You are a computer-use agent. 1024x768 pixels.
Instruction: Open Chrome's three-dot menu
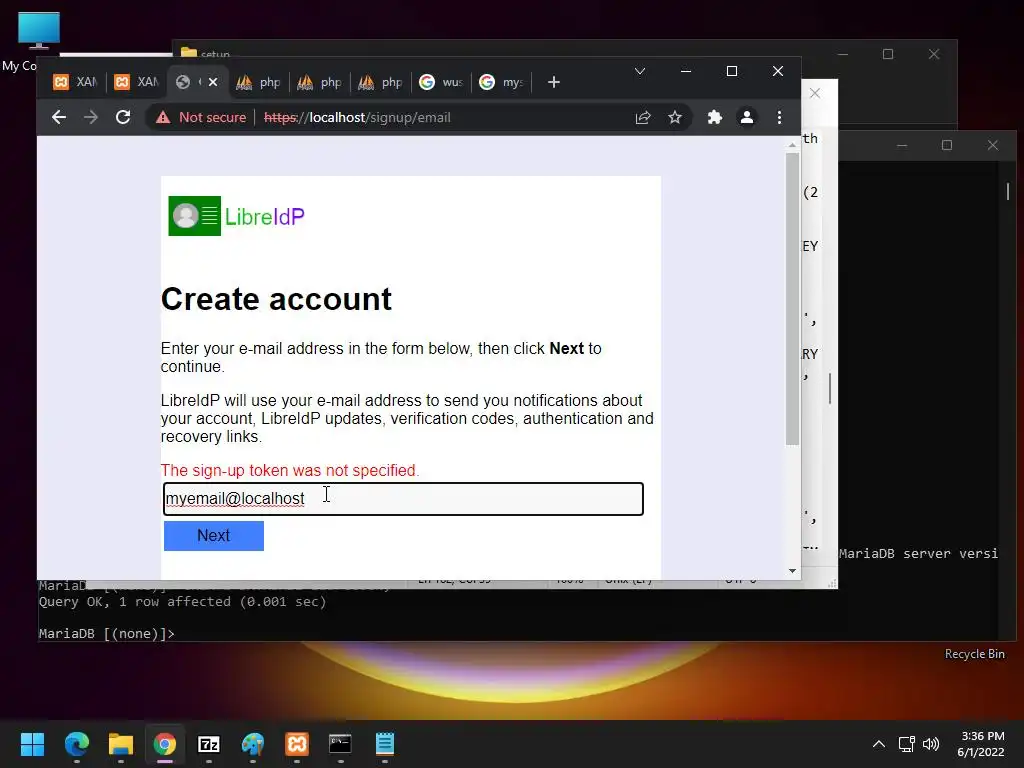click(x=779, y=118)
